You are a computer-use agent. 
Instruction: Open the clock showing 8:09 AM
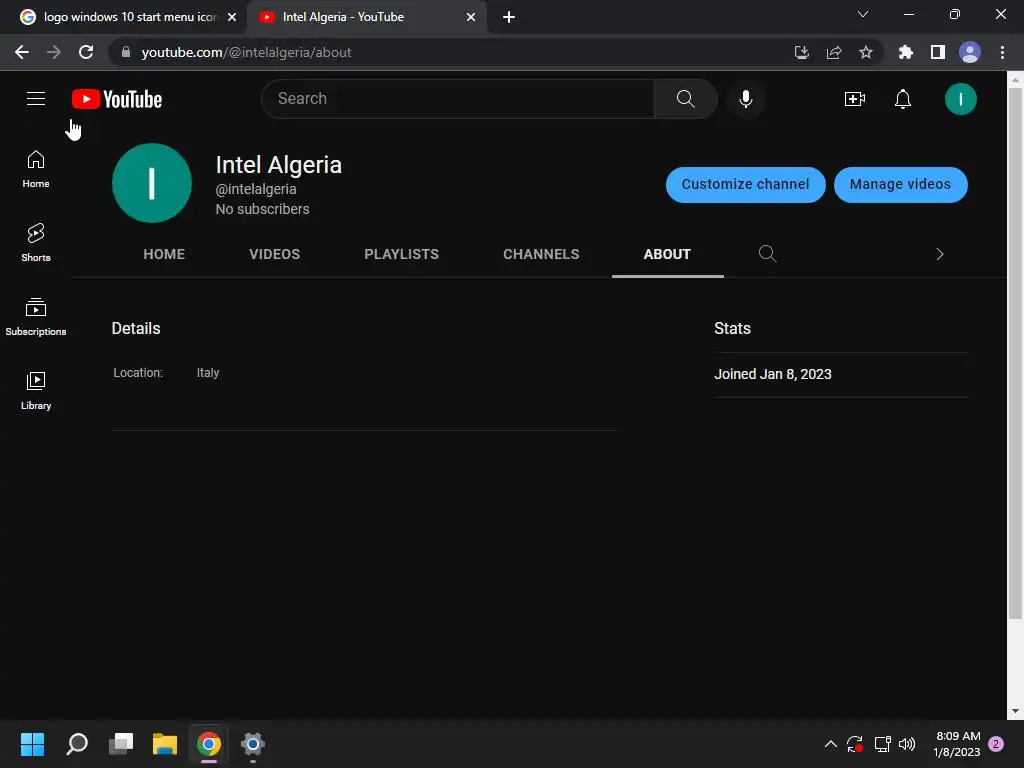click(957, 744)
